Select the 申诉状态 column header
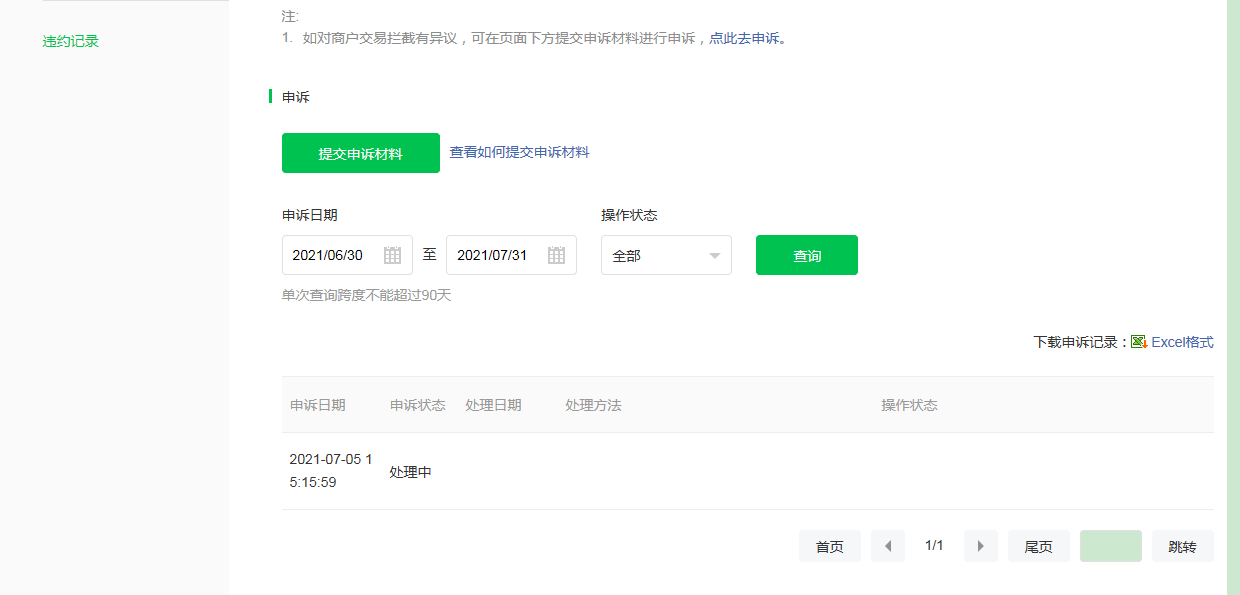This screenshot has width=1240, height=595. tap(418, 405)
